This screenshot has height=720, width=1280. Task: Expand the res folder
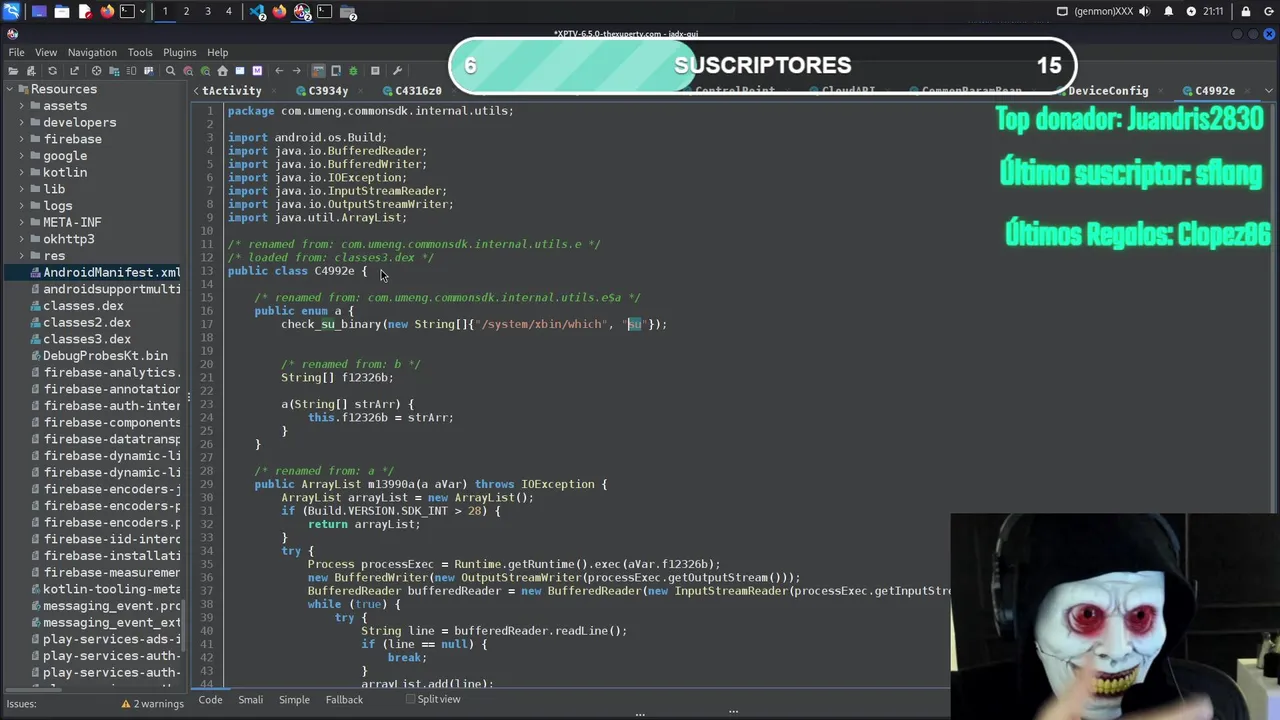[22, 256]
